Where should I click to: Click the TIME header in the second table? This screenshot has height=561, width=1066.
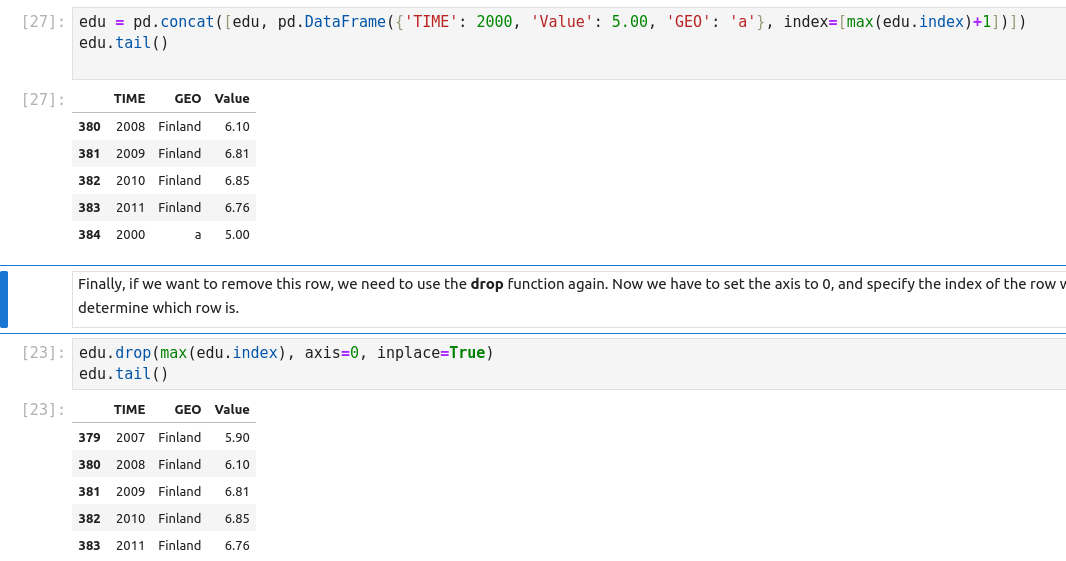(129, 410)
